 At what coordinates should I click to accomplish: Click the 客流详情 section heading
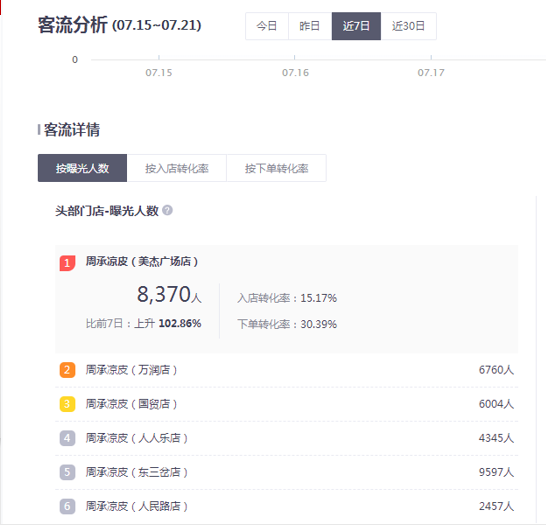[72, 130]
